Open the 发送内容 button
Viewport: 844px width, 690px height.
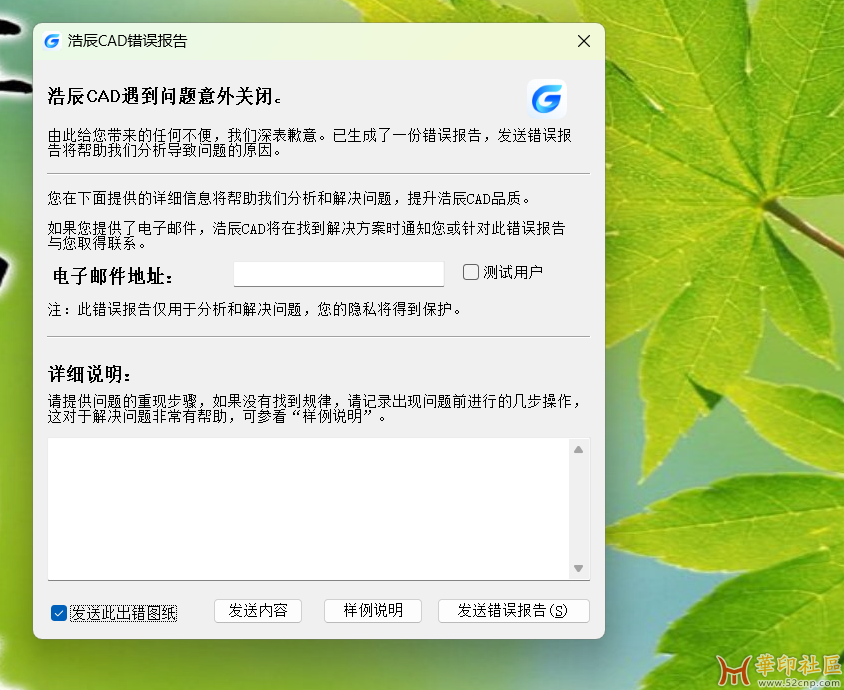(x=258, y=611)
